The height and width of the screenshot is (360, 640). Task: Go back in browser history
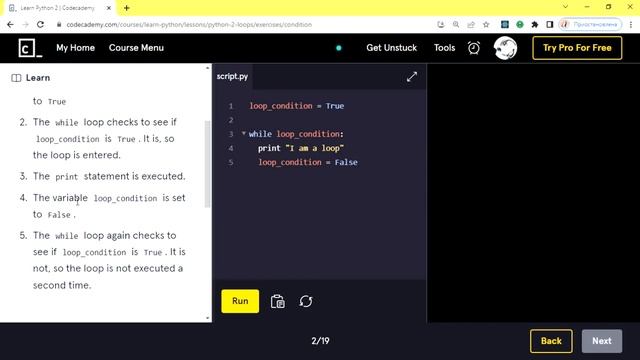tap(10, 24)
